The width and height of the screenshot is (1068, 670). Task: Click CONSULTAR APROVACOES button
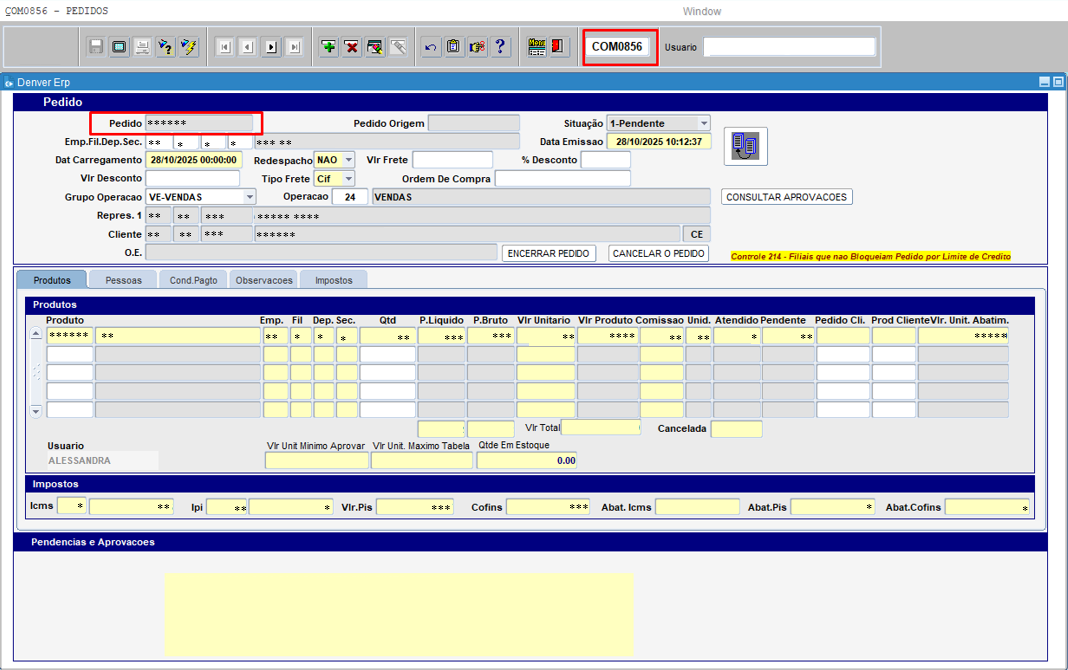[787, 197]
